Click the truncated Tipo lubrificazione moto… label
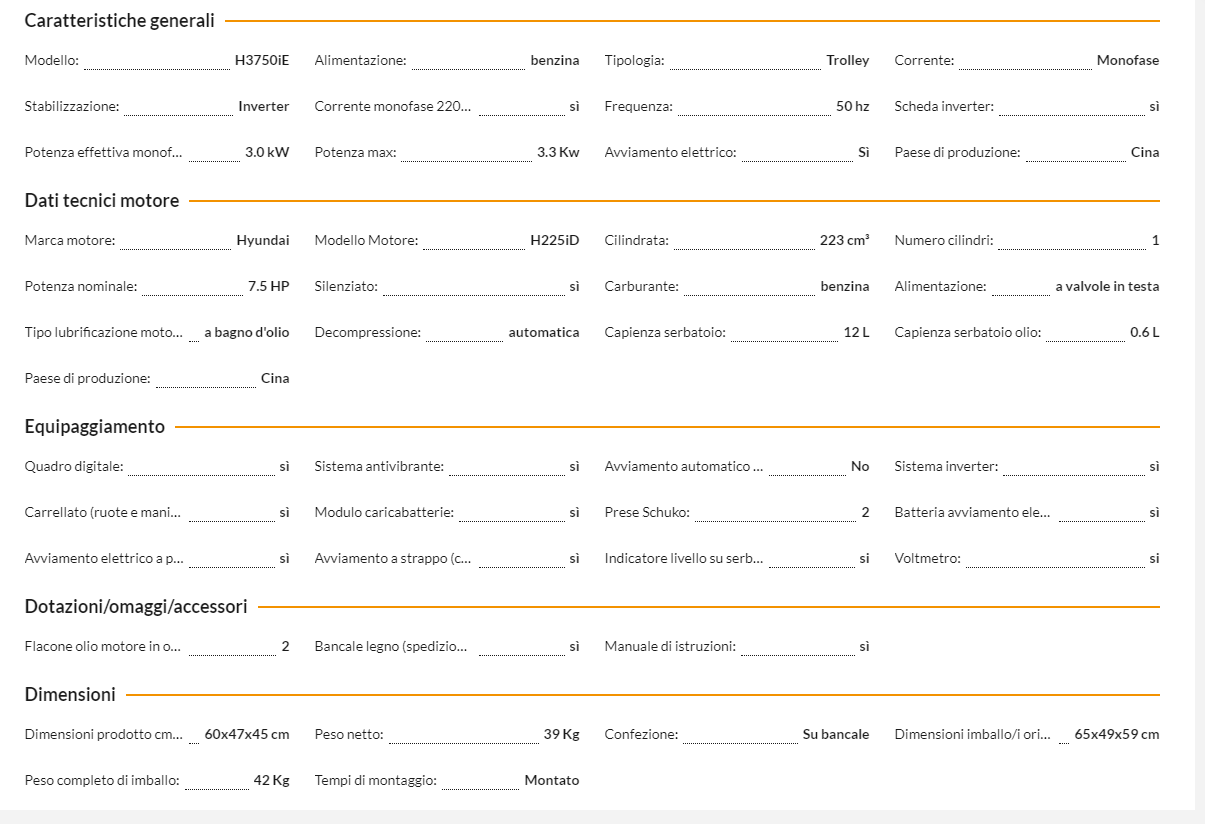The width and height of the screenshot is (1205, 824). (104, 332)
